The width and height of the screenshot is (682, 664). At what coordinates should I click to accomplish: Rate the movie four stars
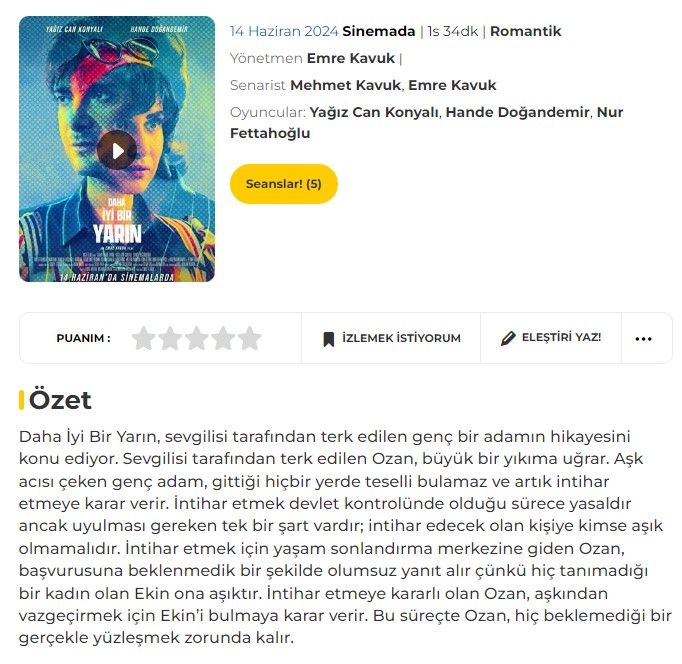pyautogui.click(x=223, y=338)
